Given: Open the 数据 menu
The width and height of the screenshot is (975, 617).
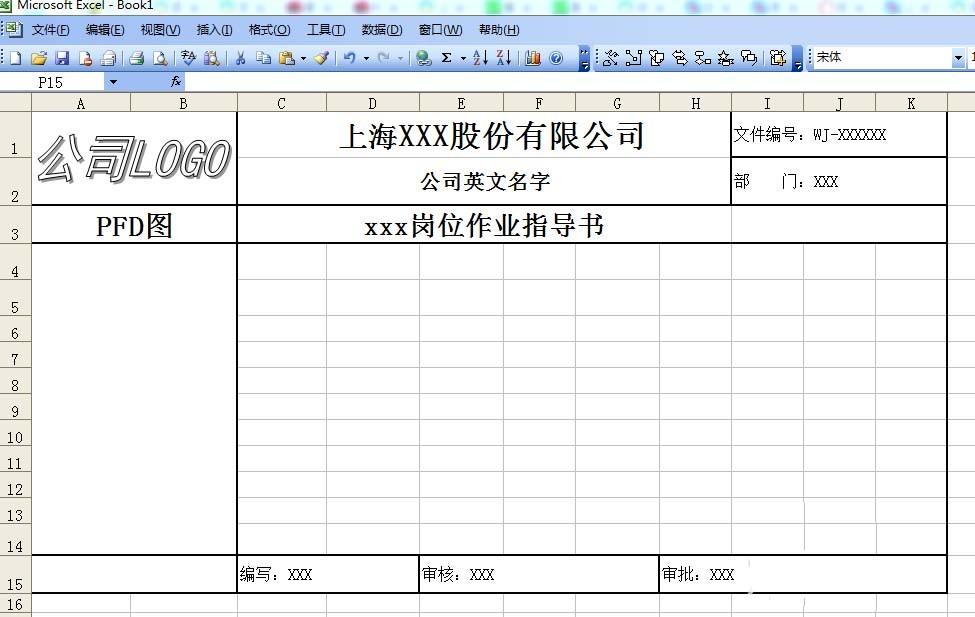Looking at the screenshot, I should click(x=381, y=30).
